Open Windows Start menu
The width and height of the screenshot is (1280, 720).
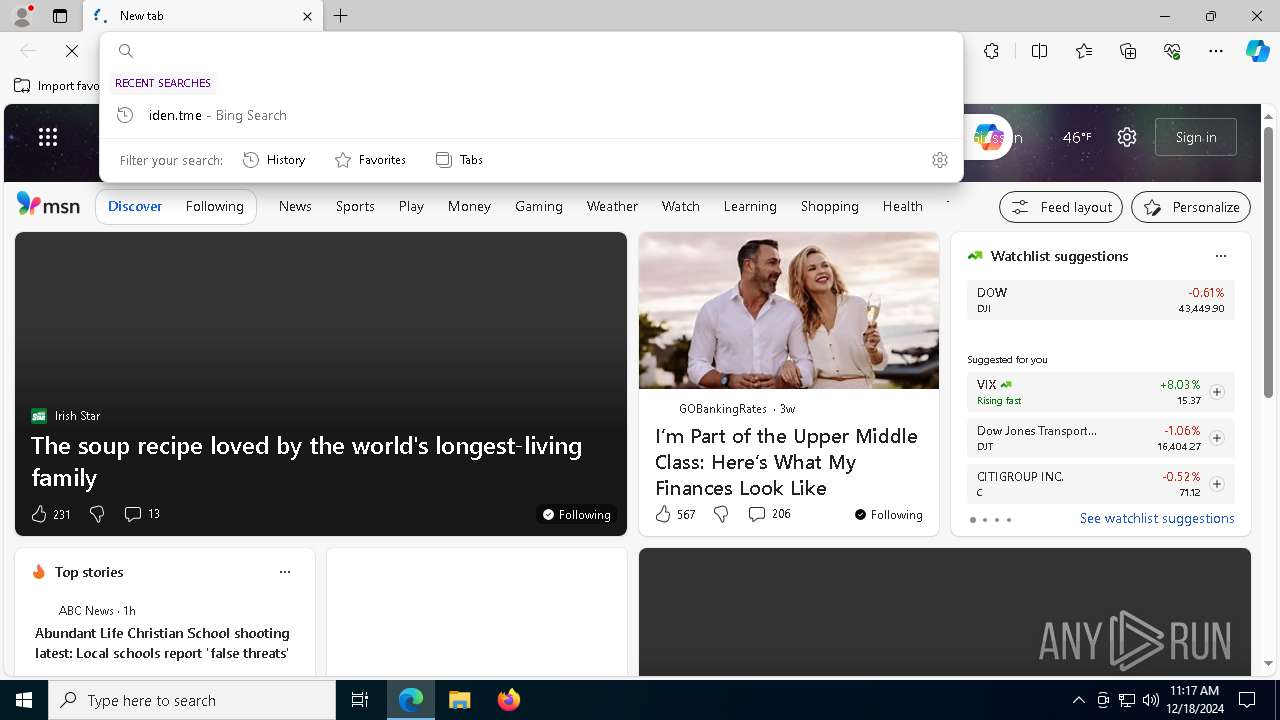[x=24, y=700]
